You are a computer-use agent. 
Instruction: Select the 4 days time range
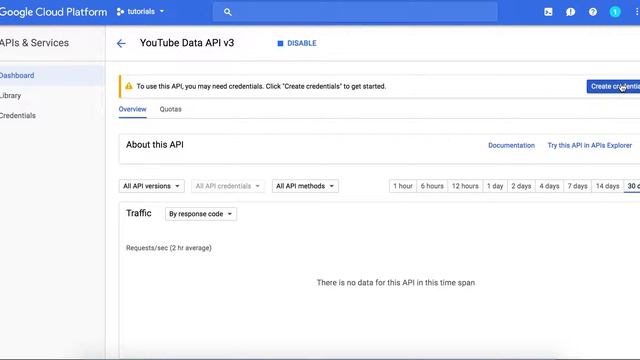tap(549, 186)
